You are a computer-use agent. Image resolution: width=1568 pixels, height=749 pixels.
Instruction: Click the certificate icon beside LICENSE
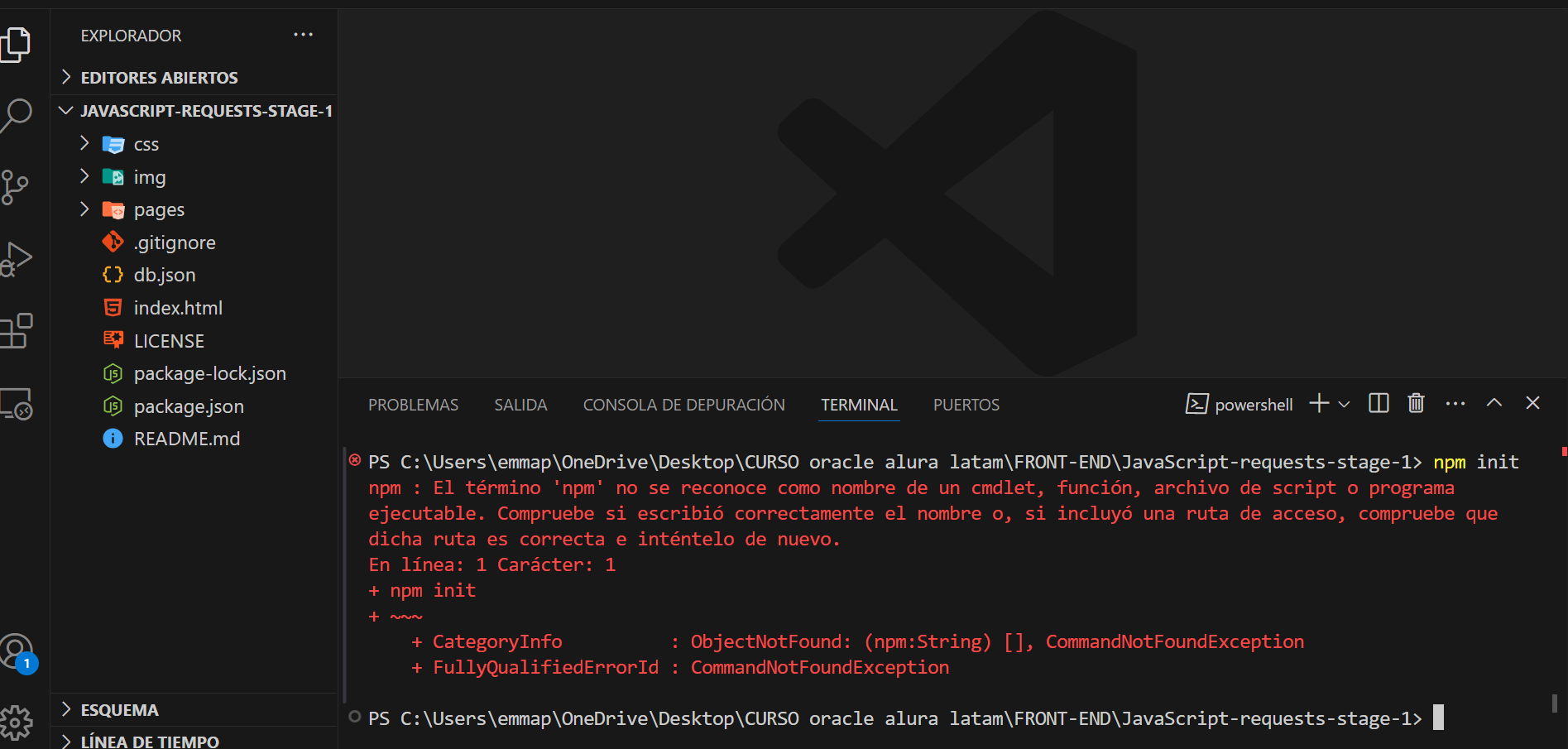113,339
